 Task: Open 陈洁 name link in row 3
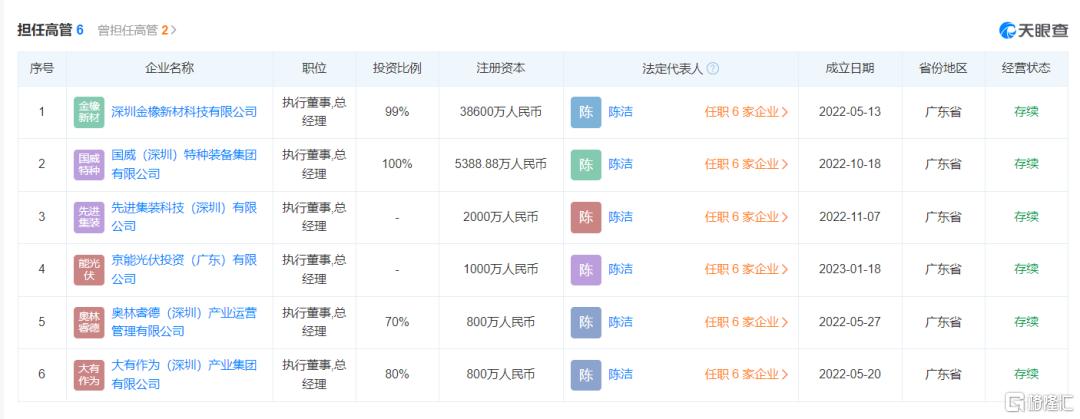620,216
